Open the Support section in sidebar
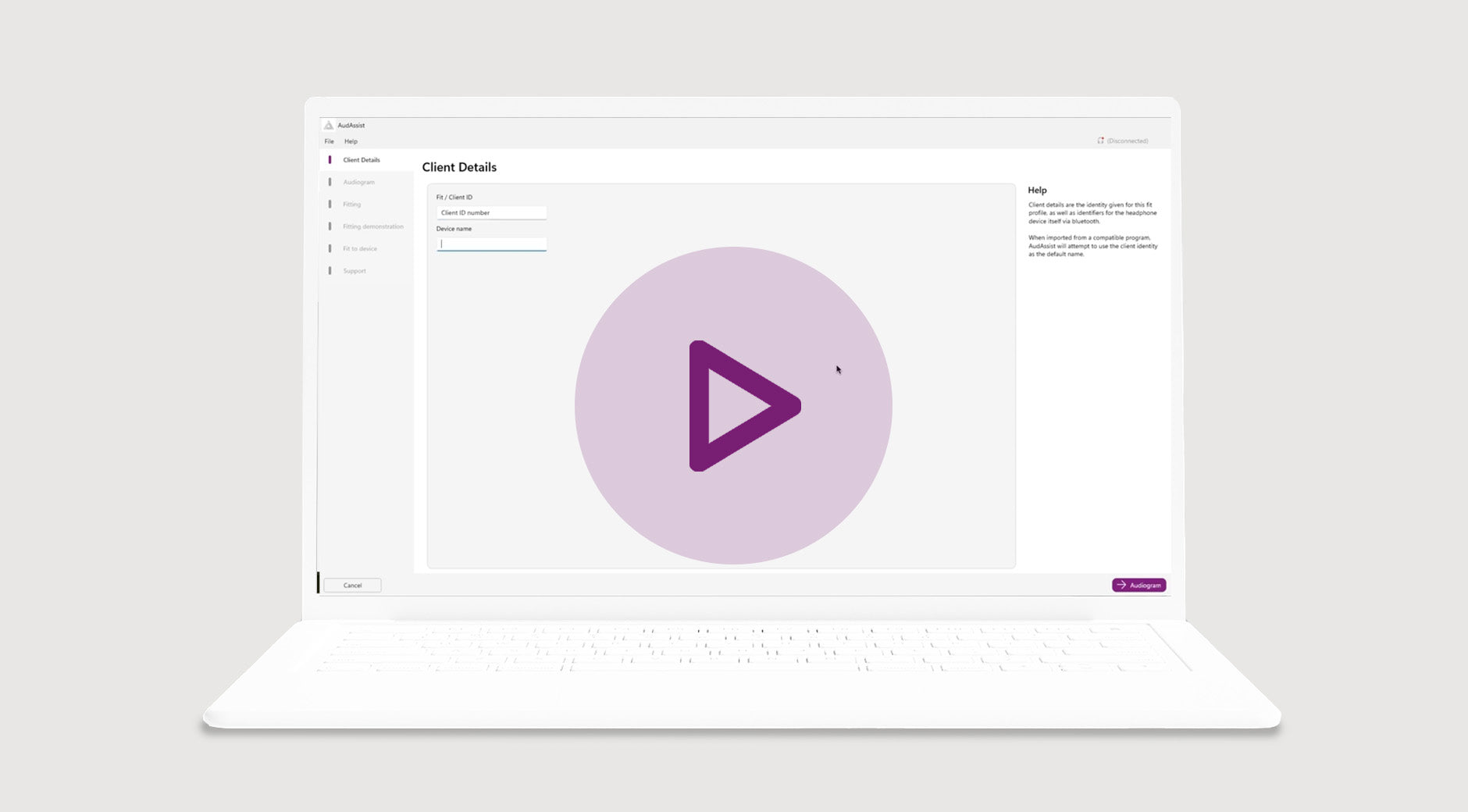The image size is (1468, 812). pyautogui.click(x=355, y=271)
